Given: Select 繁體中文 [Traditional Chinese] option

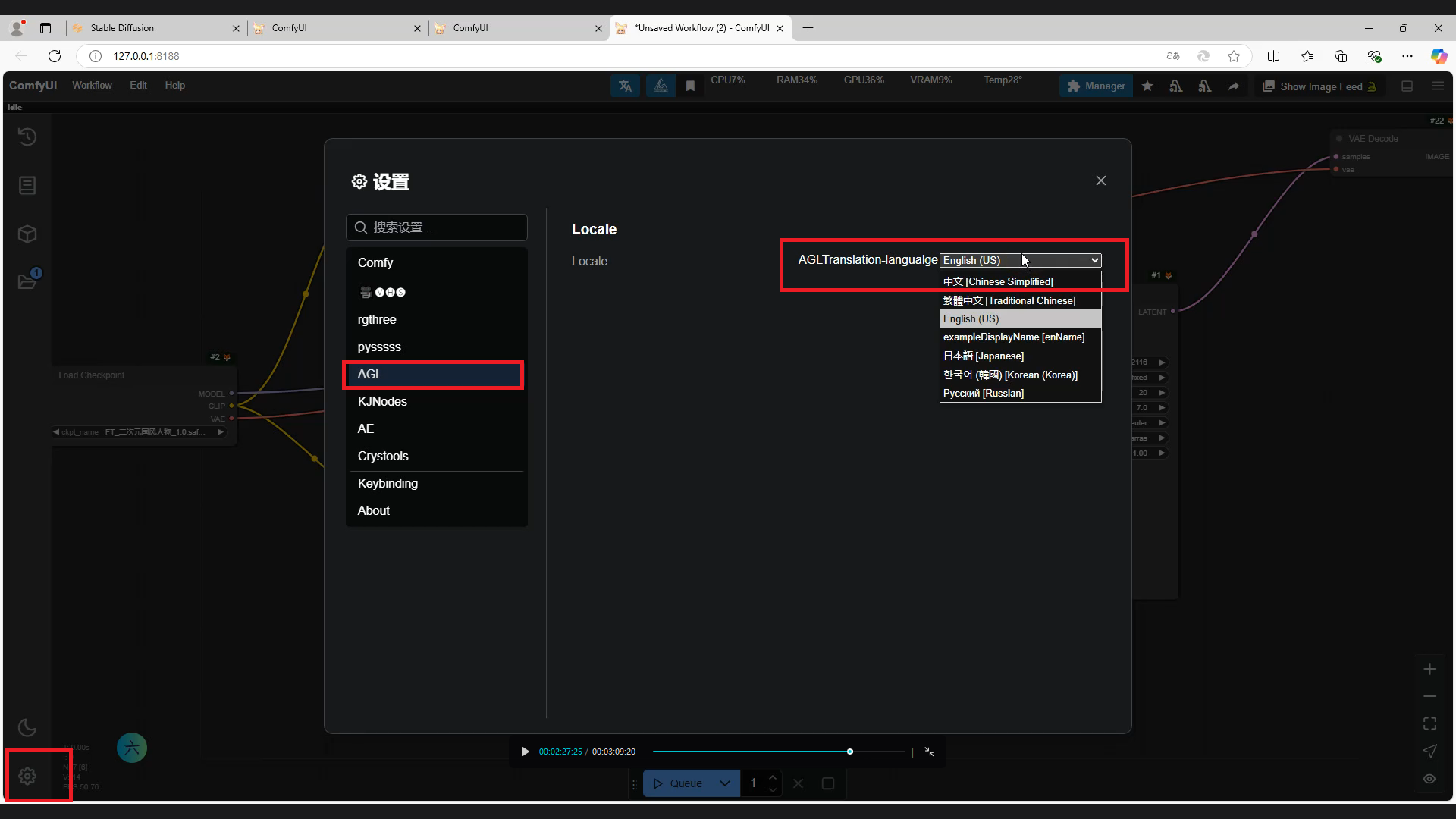Looking at the screenshot, I should click(1021, 301).
